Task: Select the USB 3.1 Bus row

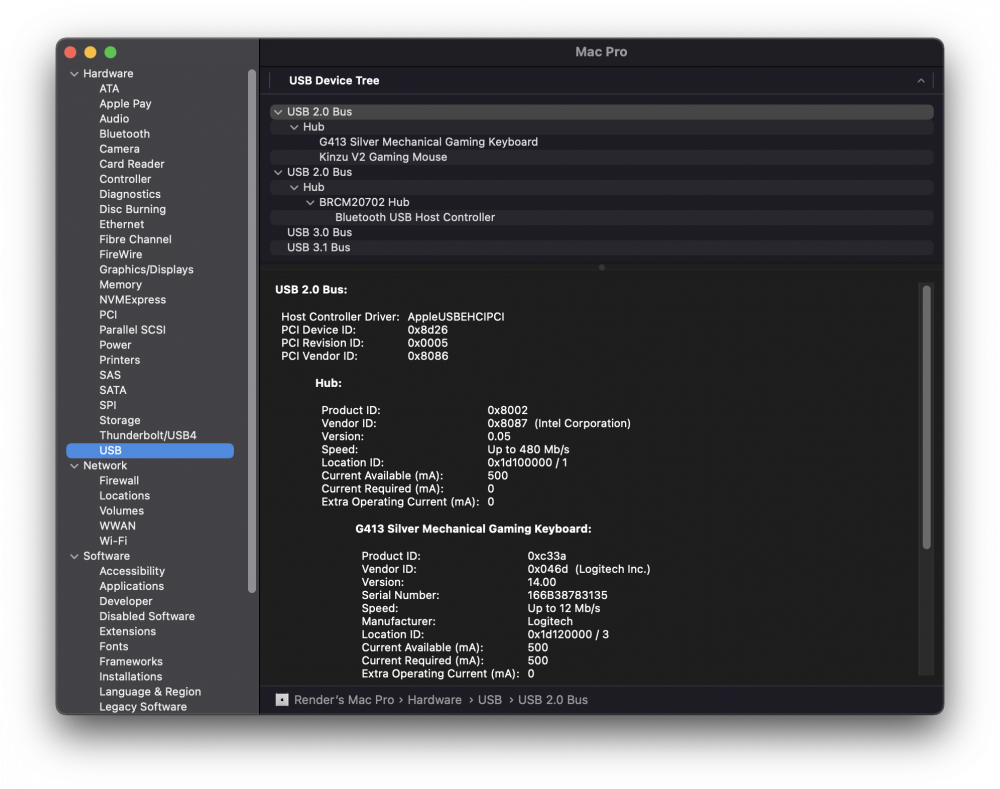Action: pos(601,247)
